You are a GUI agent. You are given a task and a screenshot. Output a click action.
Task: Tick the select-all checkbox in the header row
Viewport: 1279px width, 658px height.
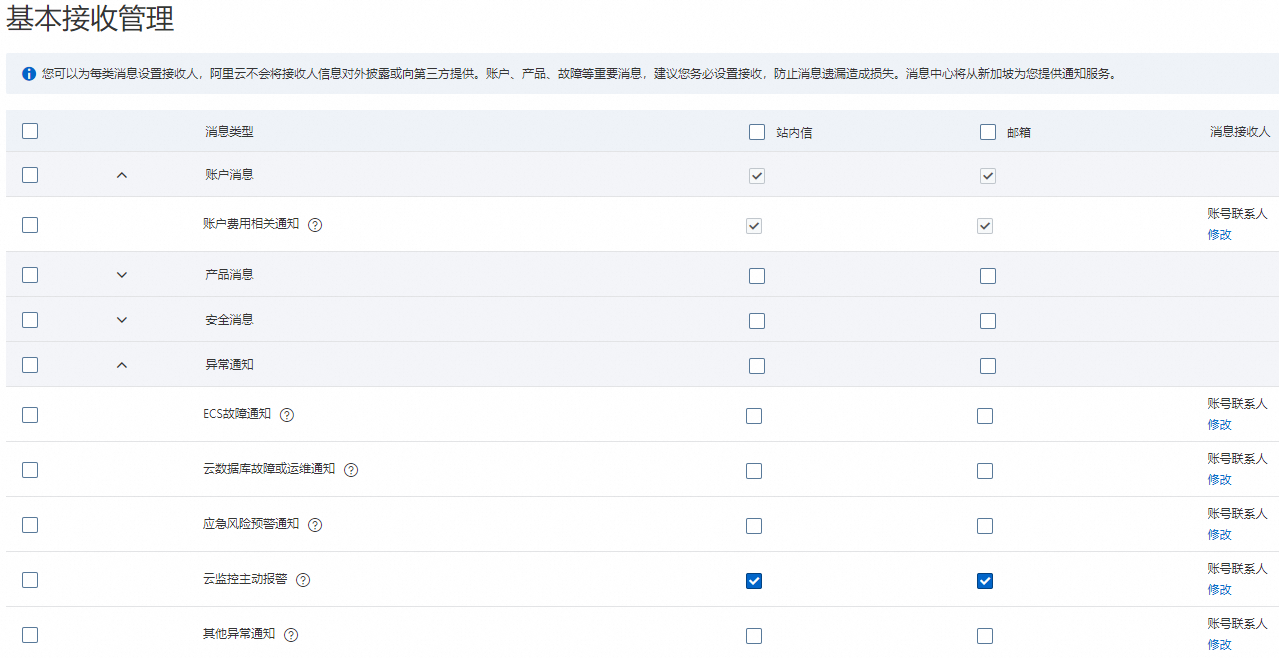pos(30,131)
